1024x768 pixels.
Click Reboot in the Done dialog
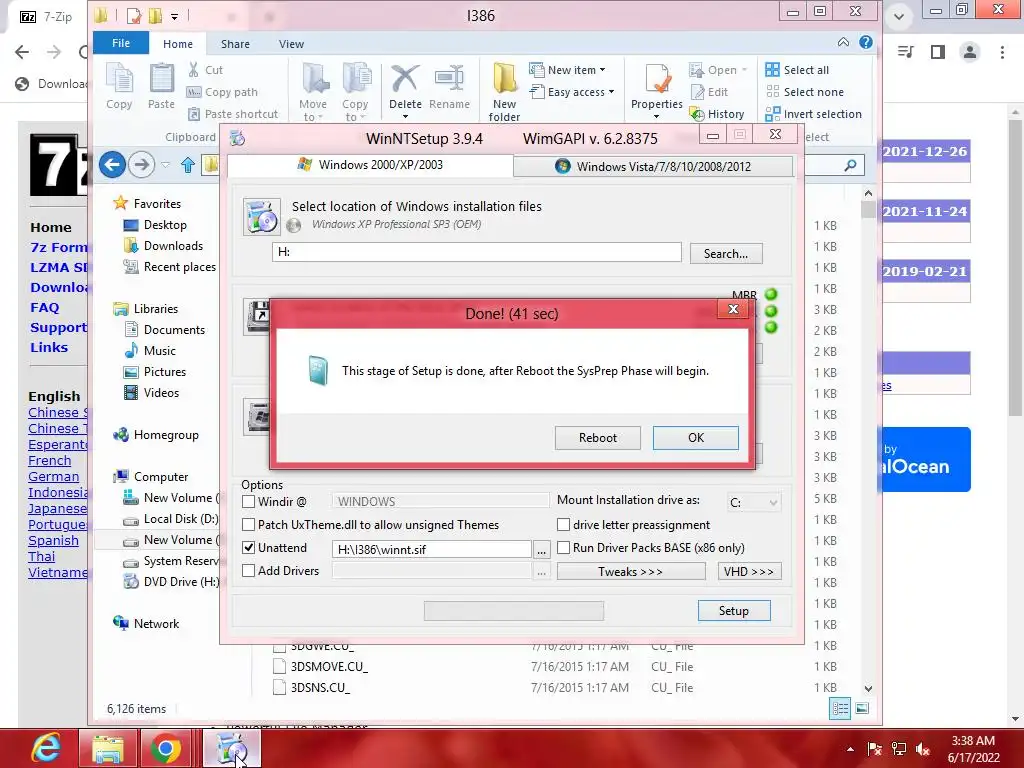(x=598, y=438)
